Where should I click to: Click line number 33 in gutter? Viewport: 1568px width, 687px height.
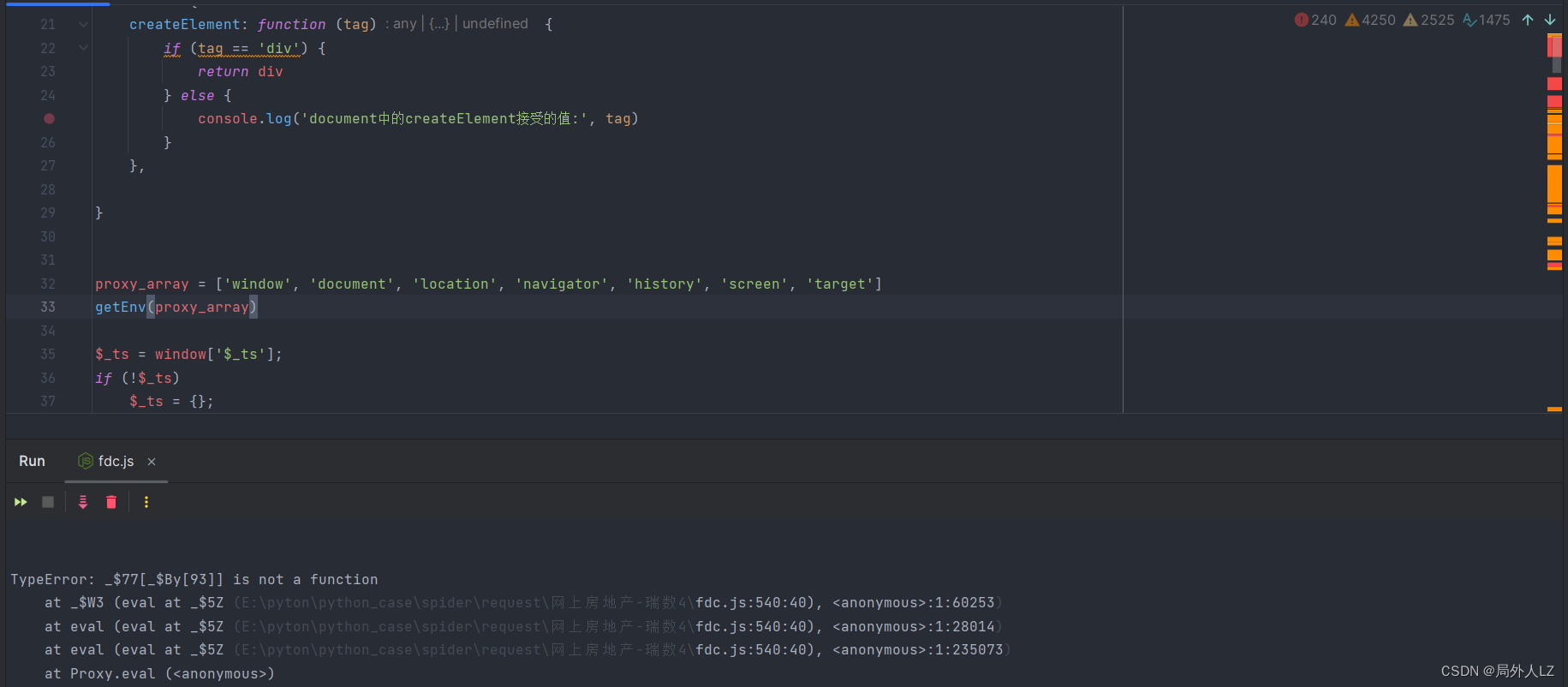click(48, 307)
